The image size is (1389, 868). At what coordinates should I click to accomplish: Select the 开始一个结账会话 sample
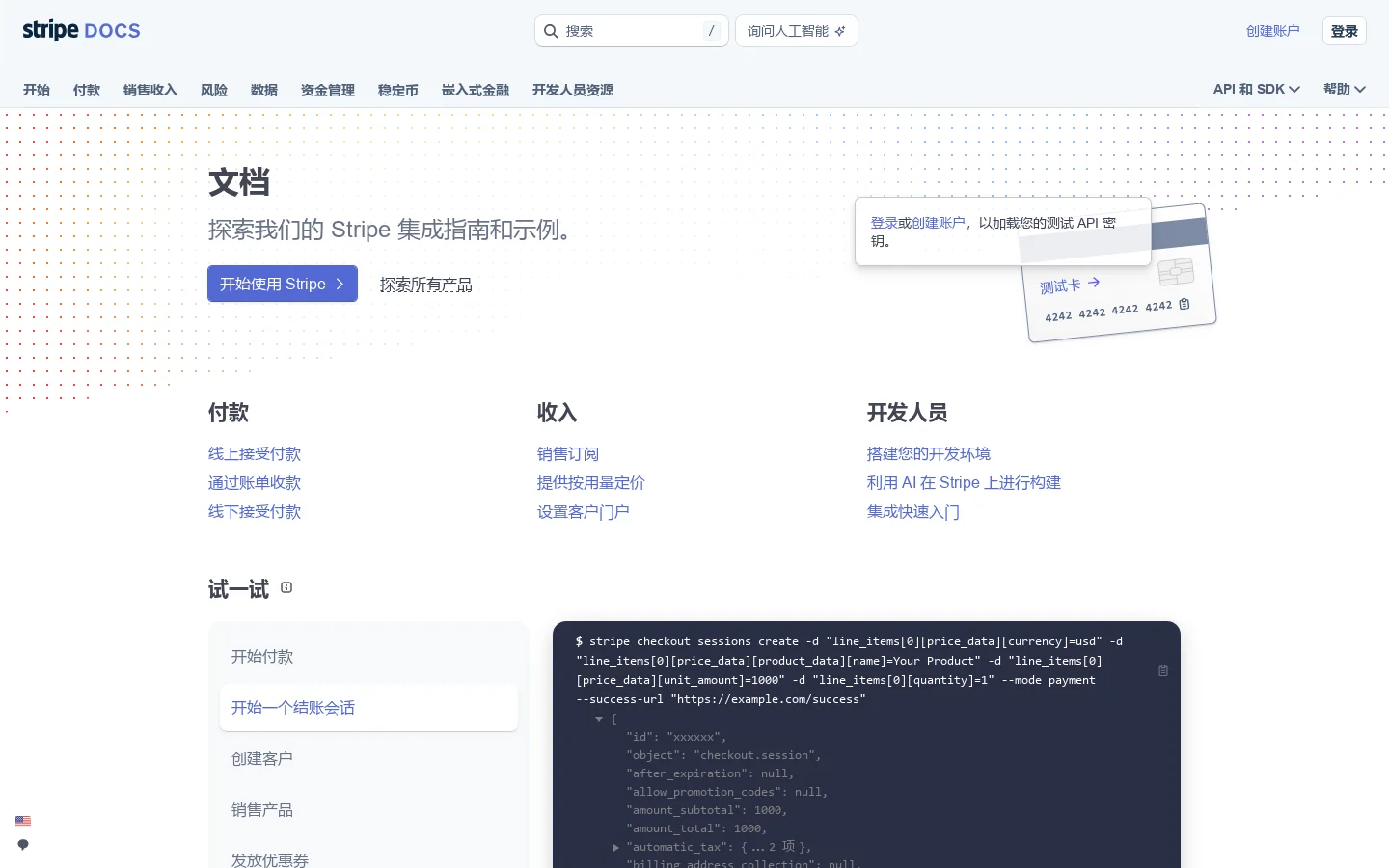[368, 708]
